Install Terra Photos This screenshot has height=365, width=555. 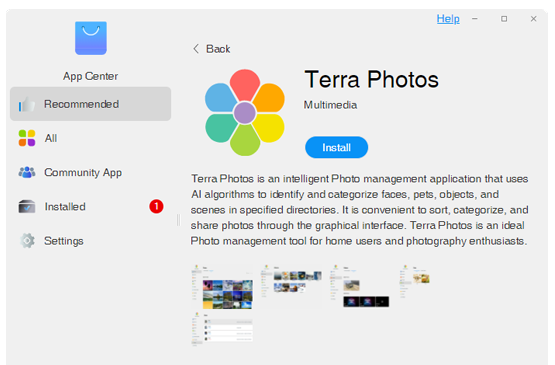click(337, 147)
